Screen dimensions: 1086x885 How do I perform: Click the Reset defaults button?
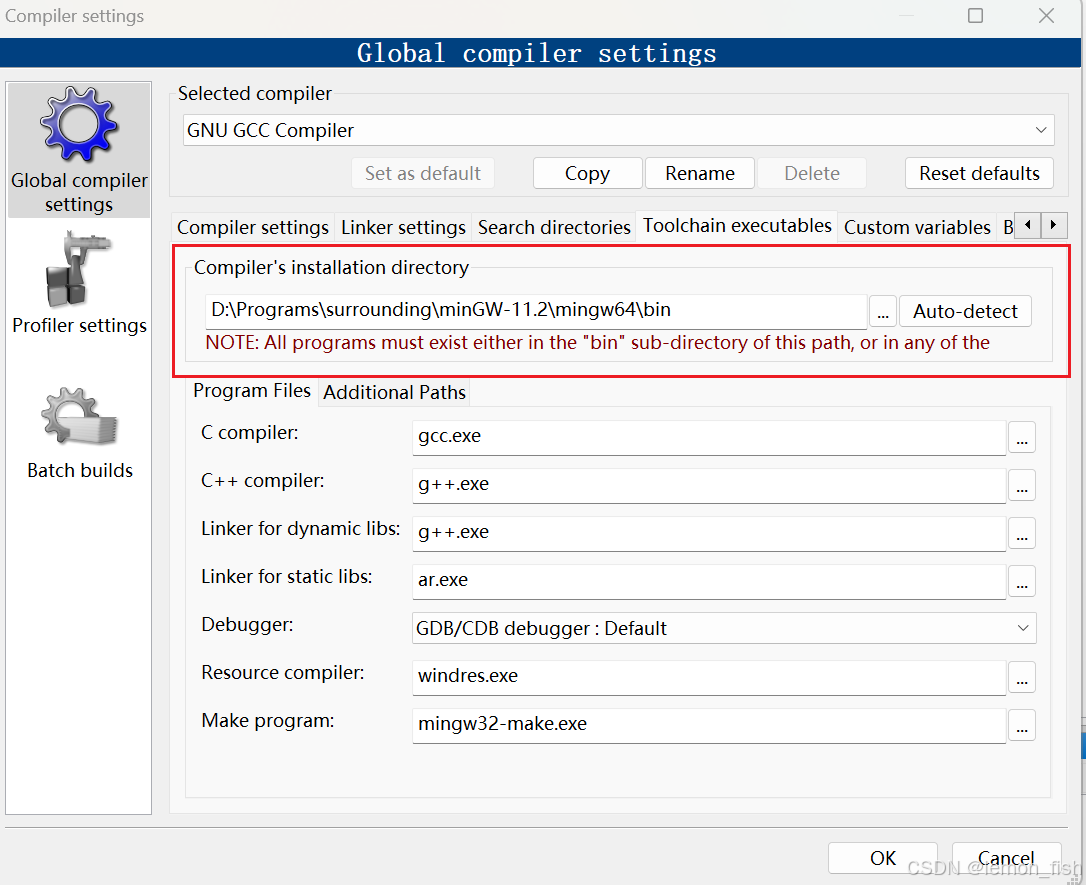pyautogui.click(x=979, y=173)
